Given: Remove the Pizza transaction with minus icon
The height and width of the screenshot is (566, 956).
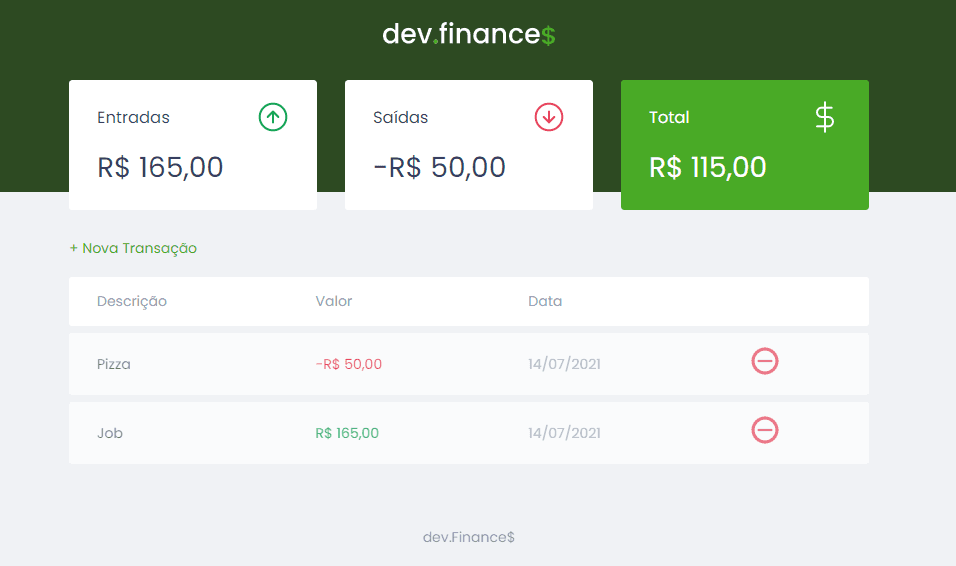Looking at the screenshot, I should click(765, 362).
